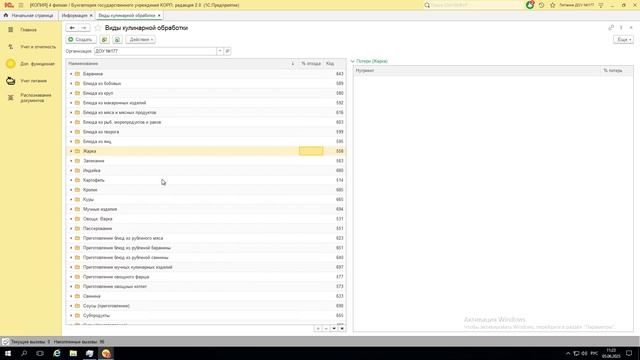Click the Создать button
640x360 pixels.
click(81, 40)
